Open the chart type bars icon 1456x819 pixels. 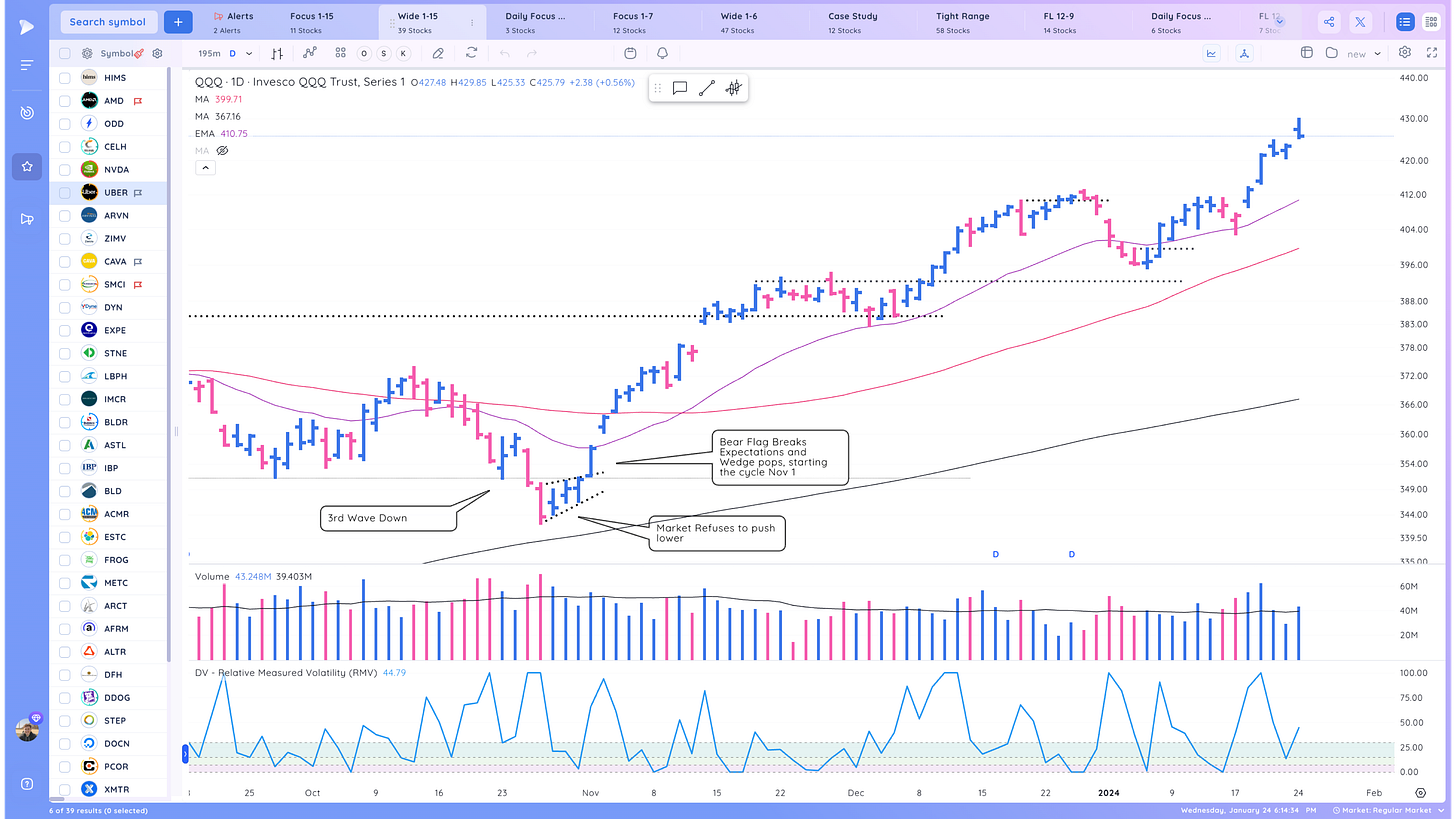pos(277,53)
